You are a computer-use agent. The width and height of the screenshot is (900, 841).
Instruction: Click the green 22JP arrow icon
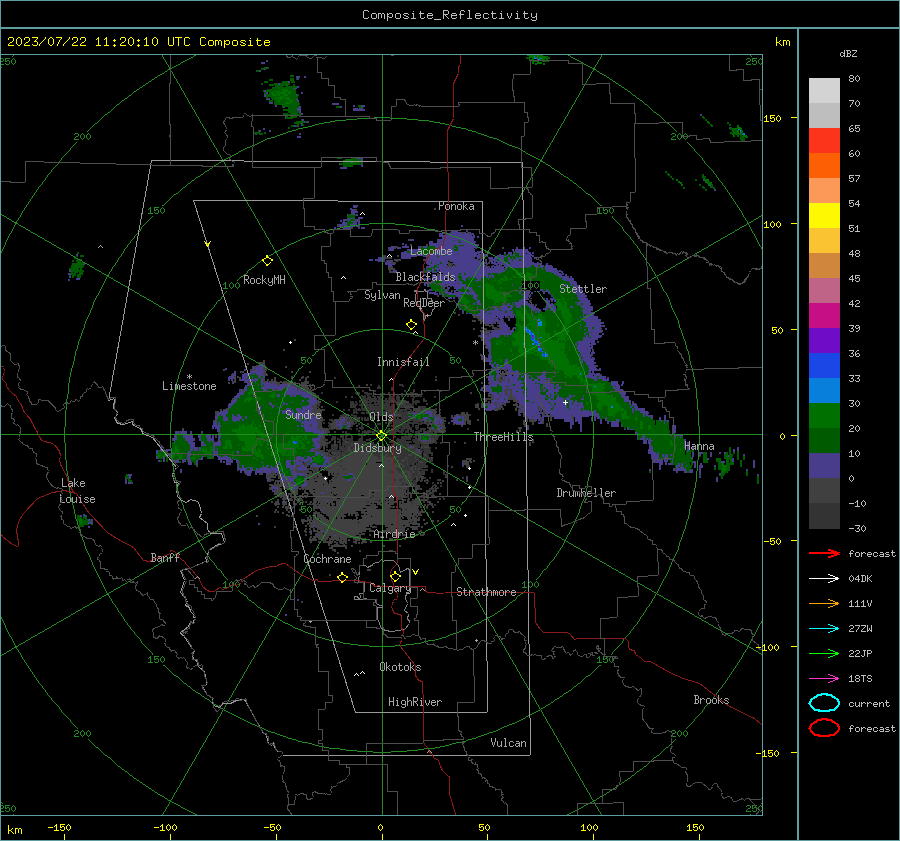[x=824, y=653]
